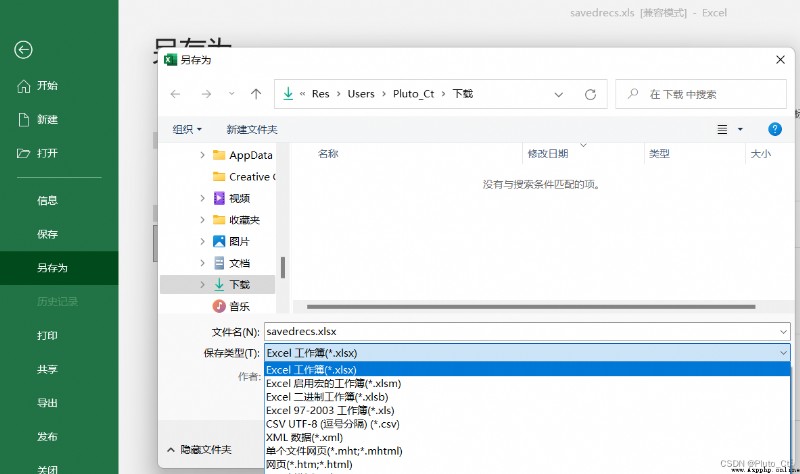Click the blue help question mark icon
The height and width of the screenshot is (474, 800).
pyautogui.click(x=775, y=129)
